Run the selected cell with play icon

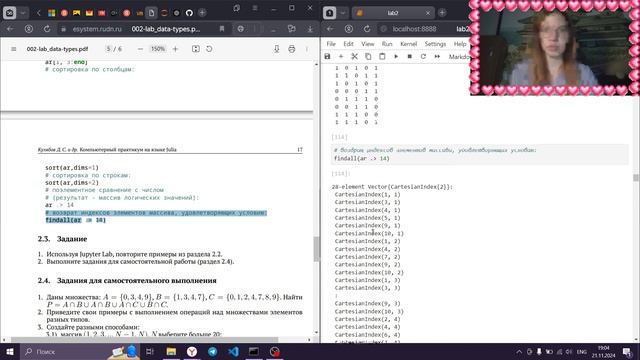coord(396,56)
